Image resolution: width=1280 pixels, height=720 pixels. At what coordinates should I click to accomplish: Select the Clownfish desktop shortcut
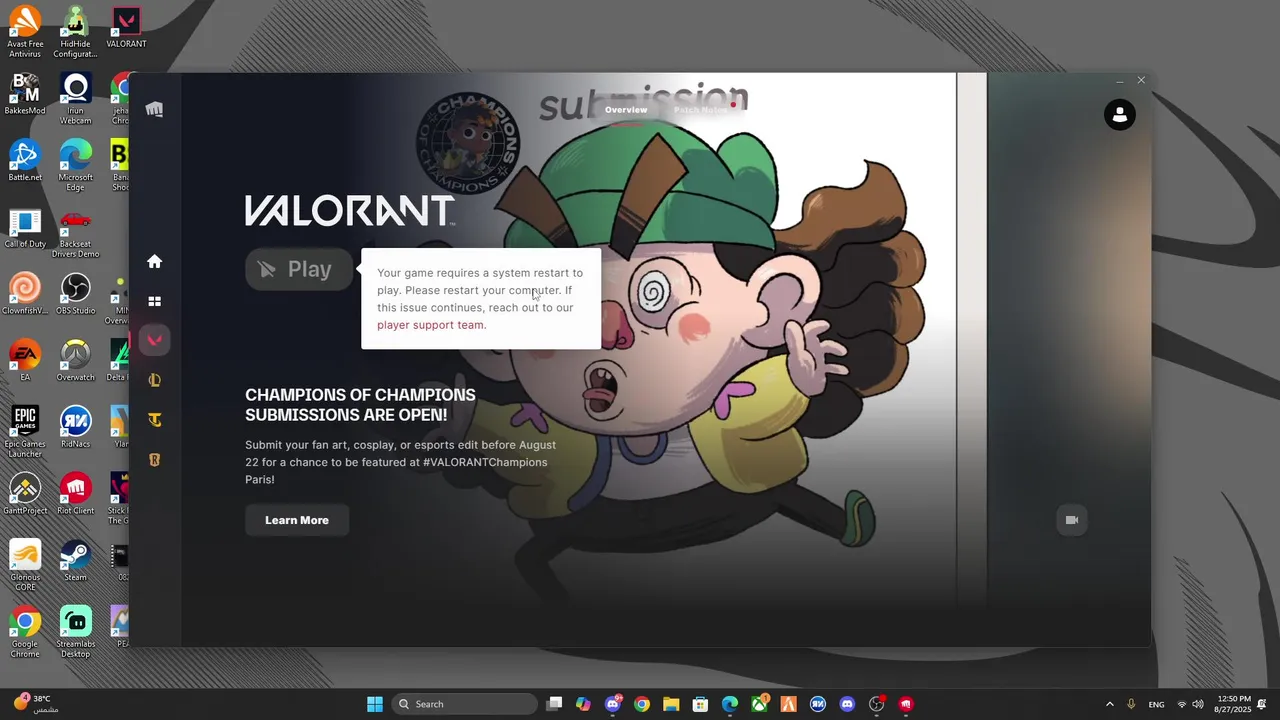pos(25,294)
